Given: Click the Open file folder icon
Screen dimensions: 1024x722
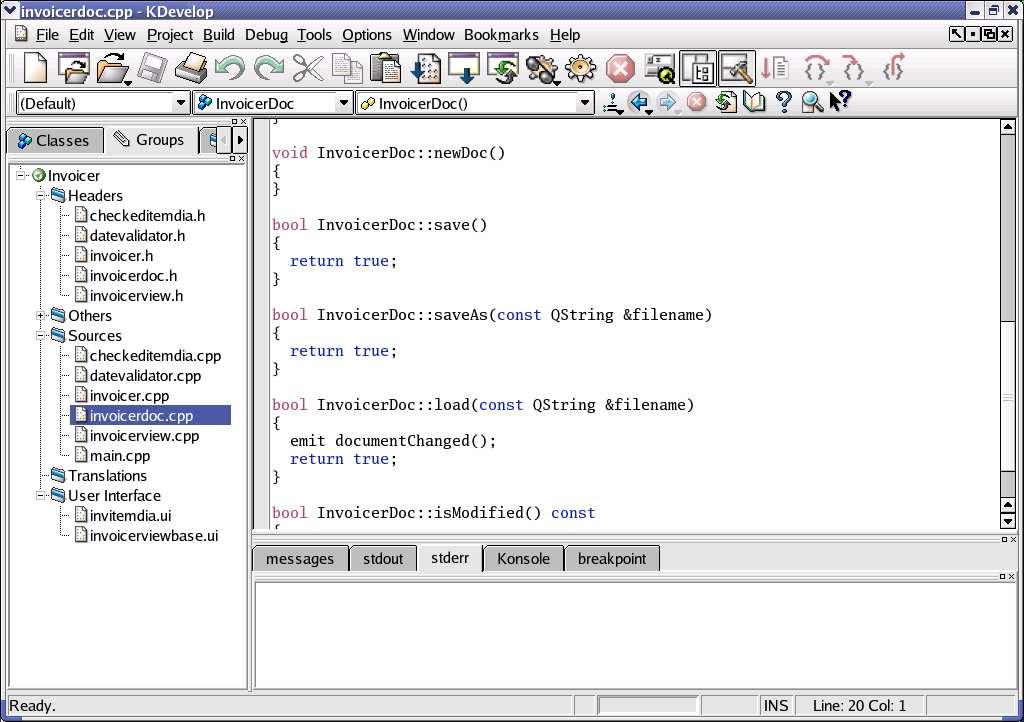Looking at the screenshot, I should pyautogui.click(x=112, y=68).
